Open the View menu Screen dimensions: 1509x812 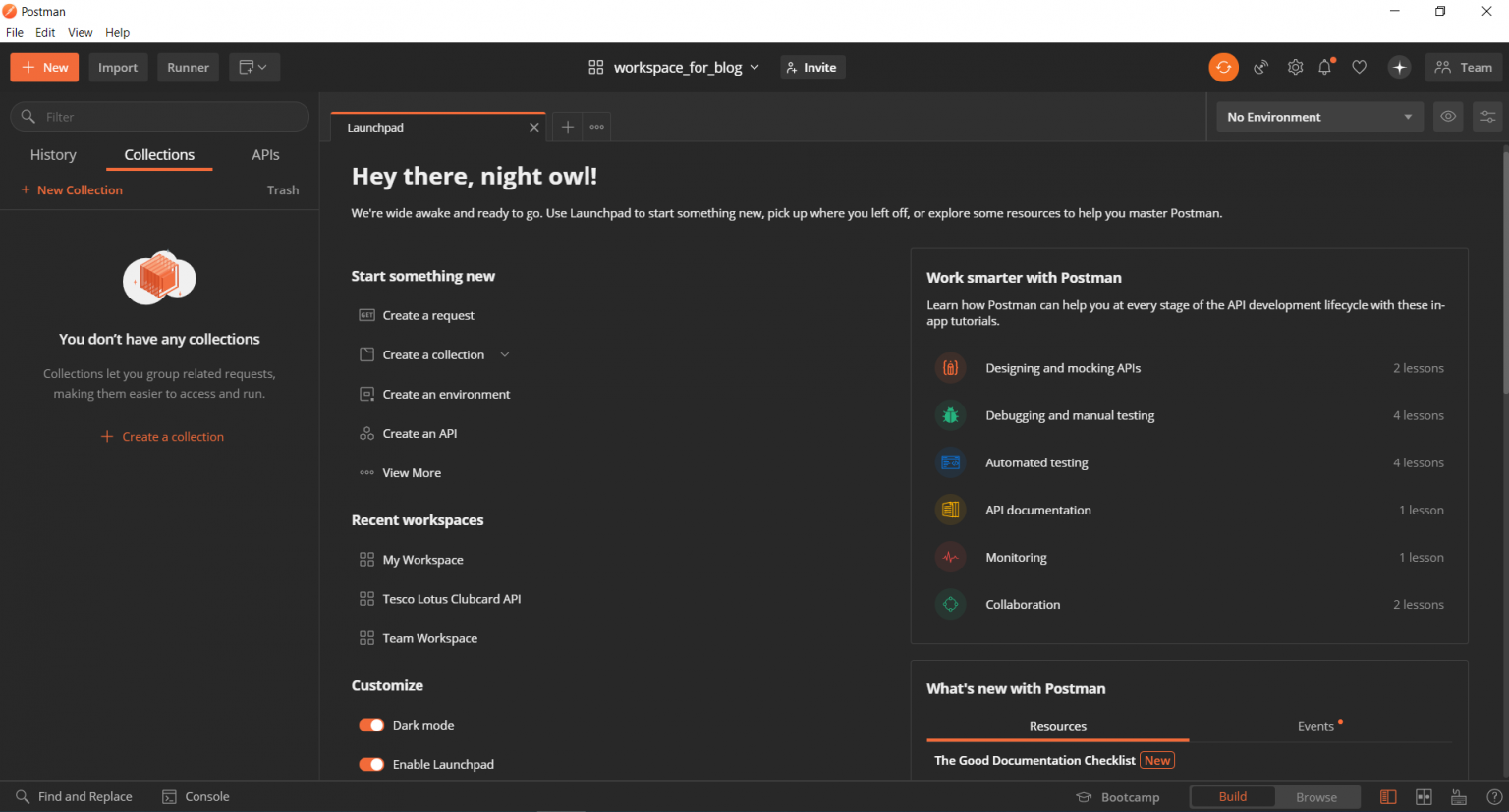pos(80,32)
